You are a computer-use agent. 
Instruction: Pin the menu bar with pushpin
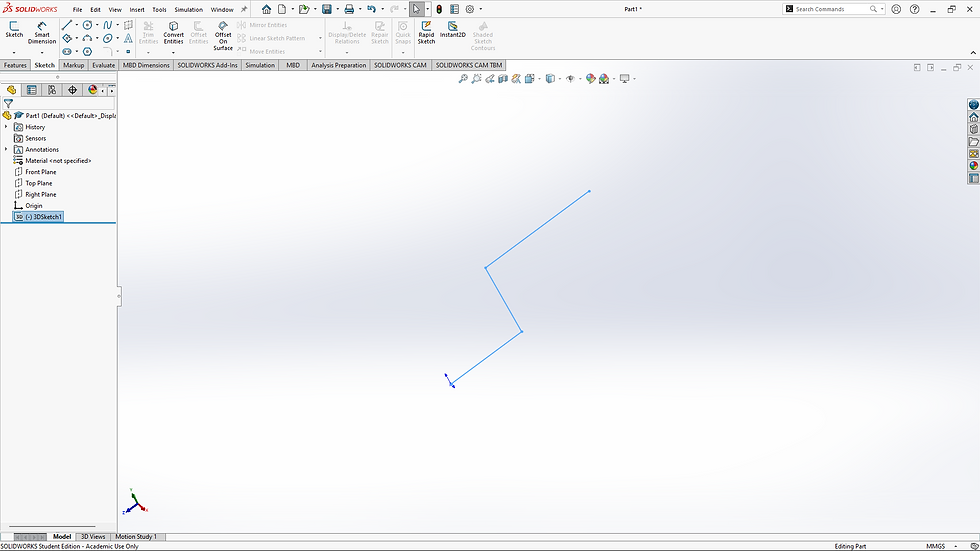click(x=244, y=9)
